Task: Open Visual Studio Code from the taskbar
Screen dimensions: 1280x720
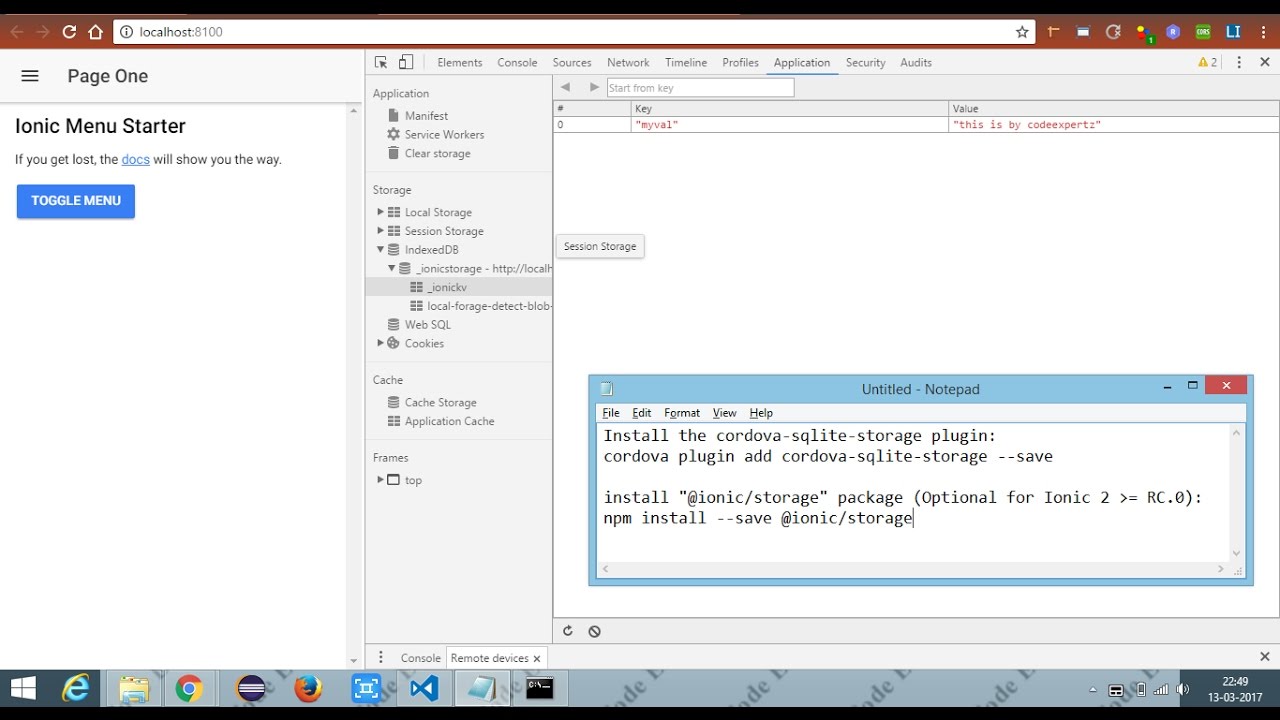Action: coord(424,688)
